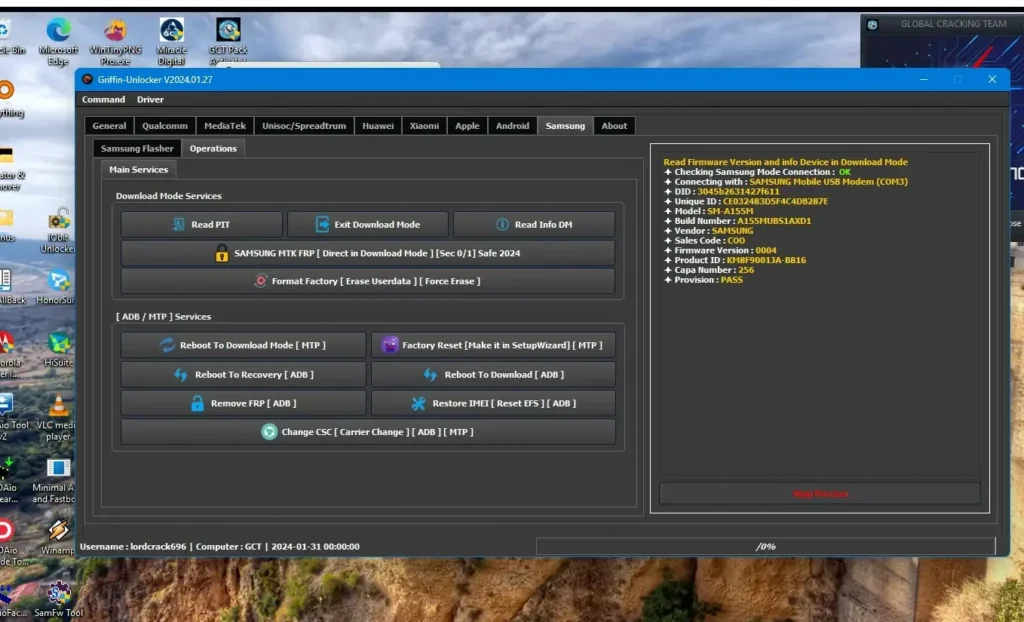Image resolution: width=1024 pixels, height=622 pixels.
Task: Click the red Stop Process button
Action: pos(819,494)
